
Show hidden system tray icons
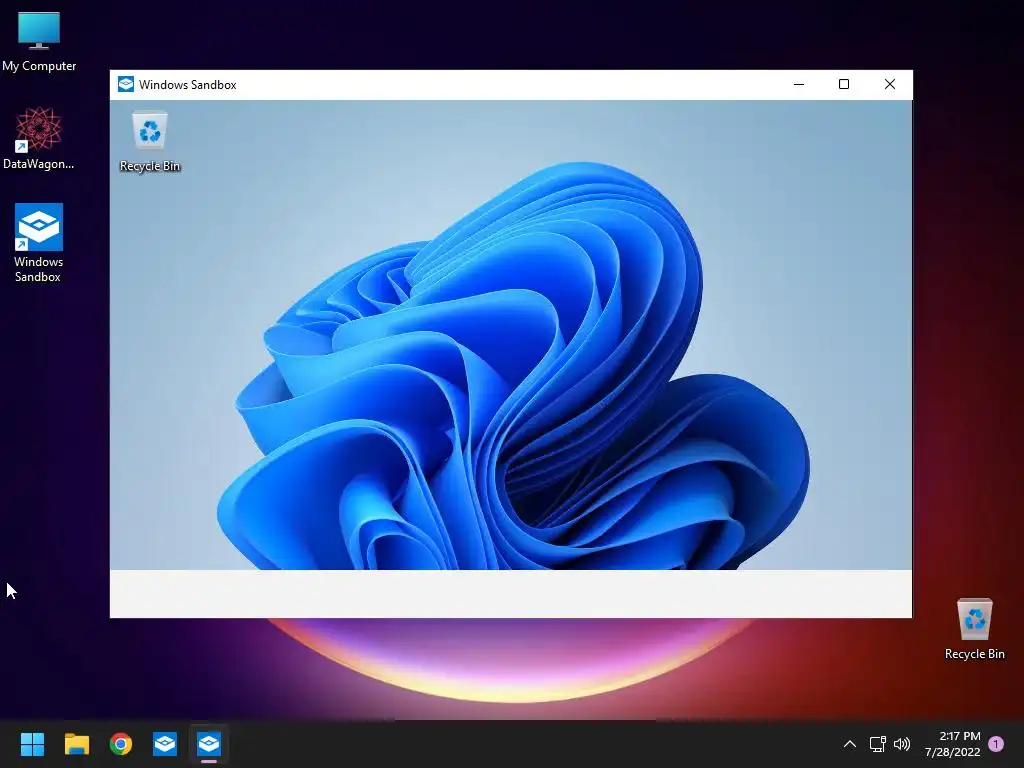click(x=850, y=743)
